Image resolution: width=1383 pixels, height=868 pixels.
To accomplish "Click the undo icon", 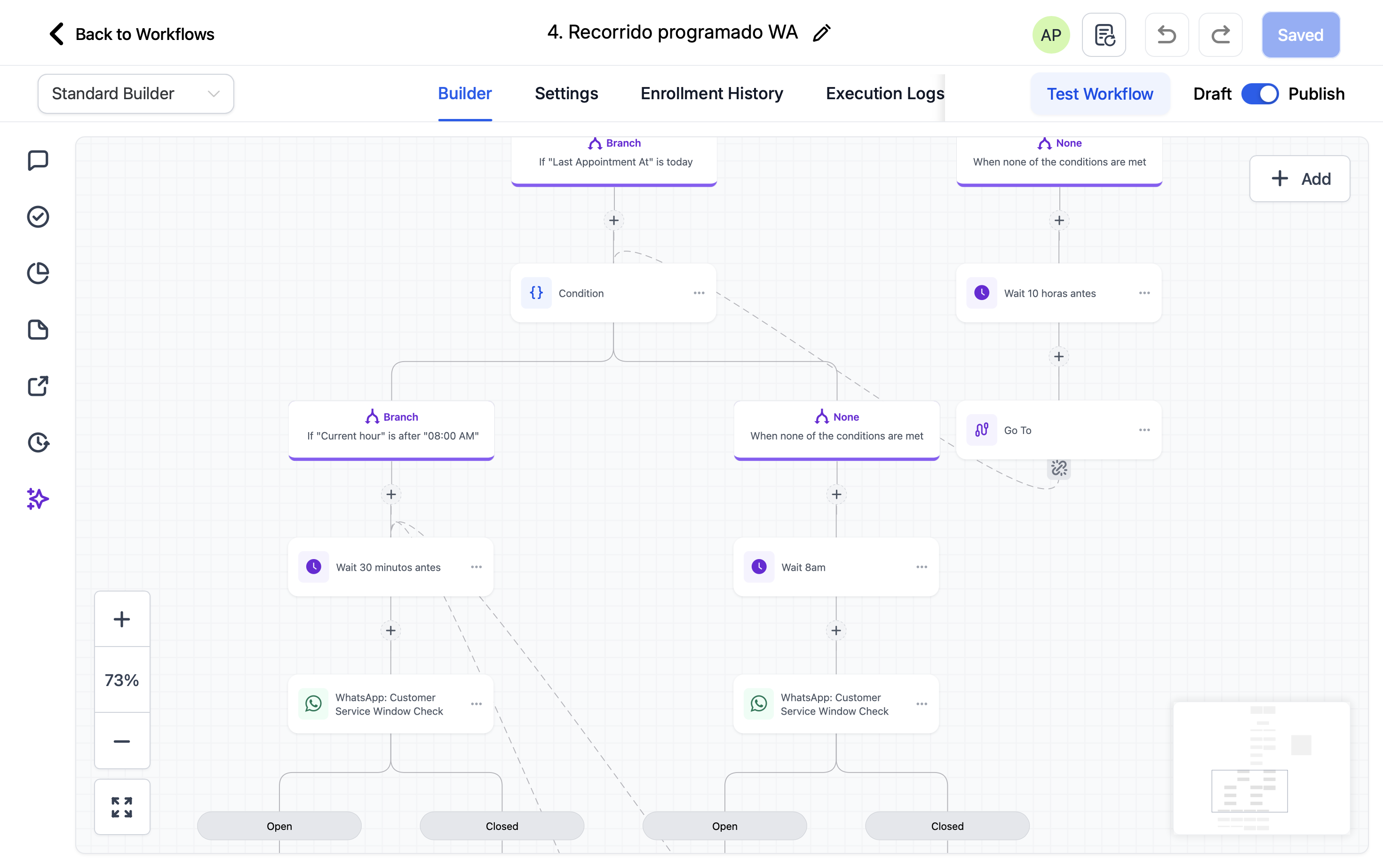I will (x=1167, y=34).
